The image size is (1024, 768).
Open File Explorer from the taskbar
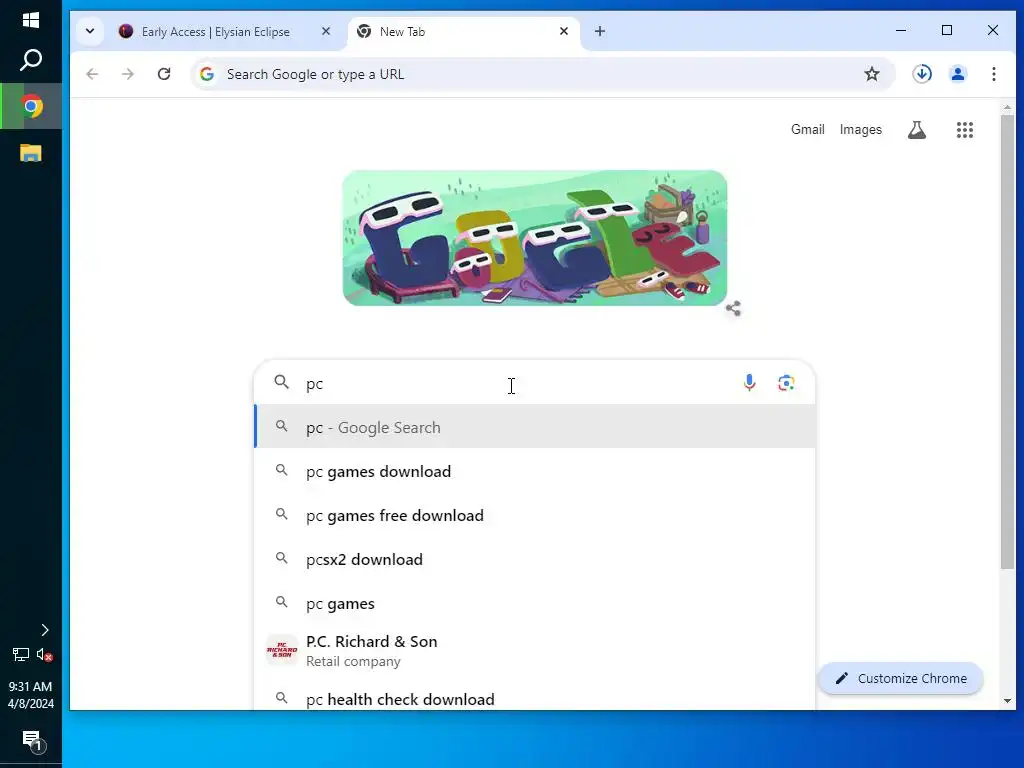click(31, 153)
